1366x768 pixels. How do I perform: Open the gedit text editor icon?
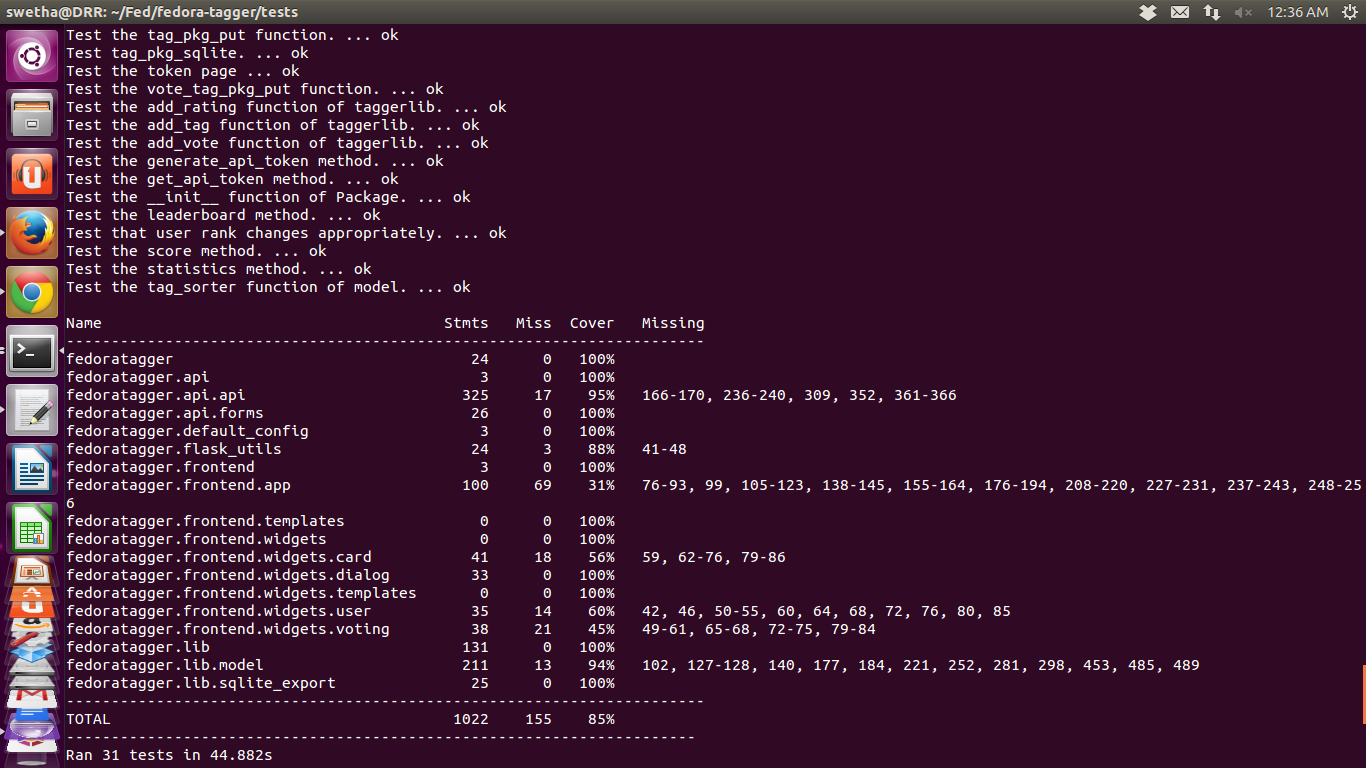(32, 410)
